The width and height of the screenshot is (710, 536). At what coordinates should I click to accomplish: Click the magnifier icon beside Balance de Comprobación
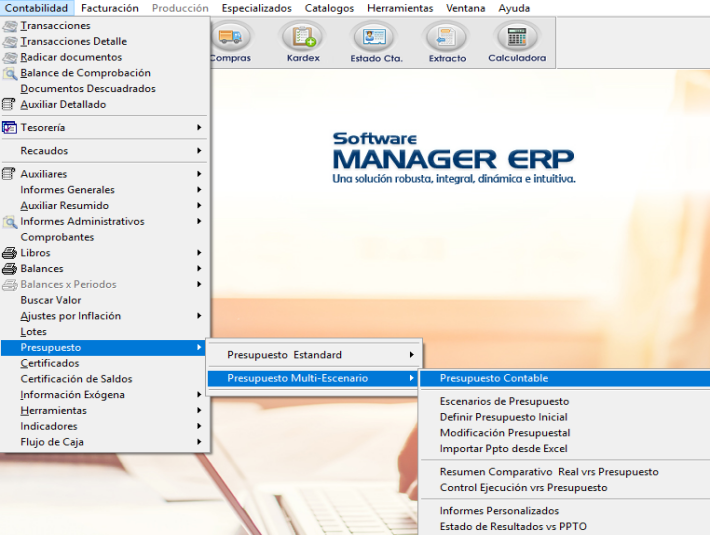click(10, 73)
